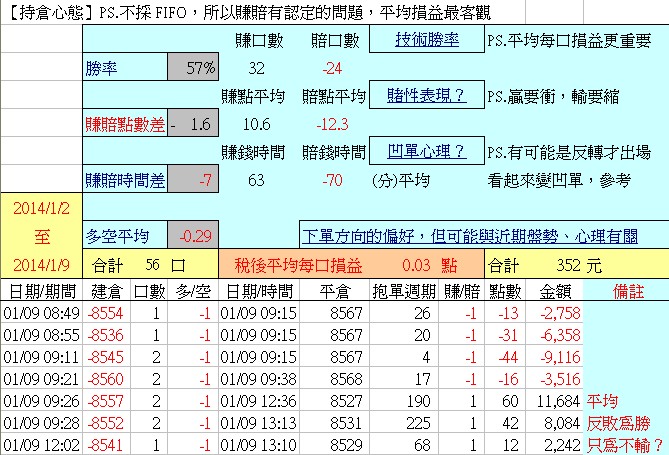Image resolution: width=669 pixels, height=455 pixels.
Task: Select the 合計 56 口 cell
Action: 151,265
